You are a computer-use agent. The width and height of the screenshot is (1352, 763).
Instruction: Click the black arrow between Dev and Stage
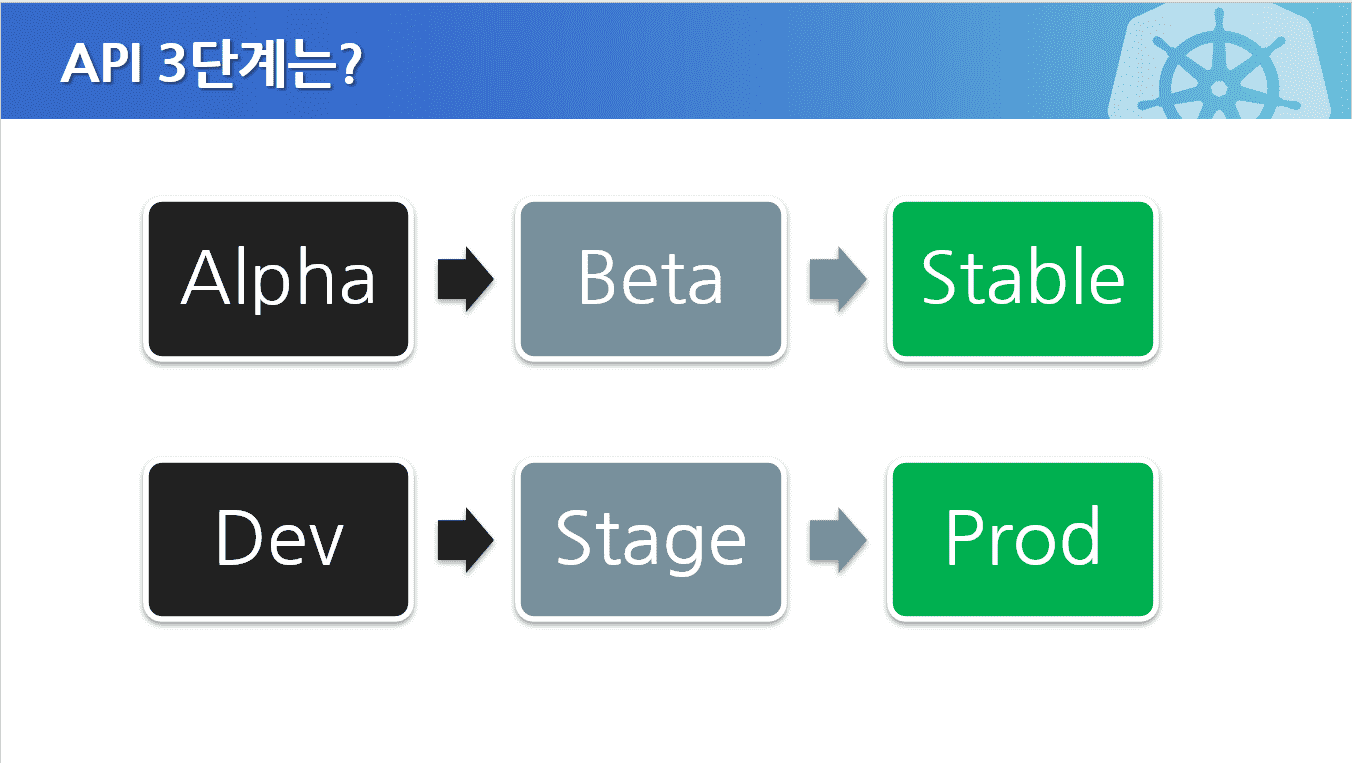point(465,540)
